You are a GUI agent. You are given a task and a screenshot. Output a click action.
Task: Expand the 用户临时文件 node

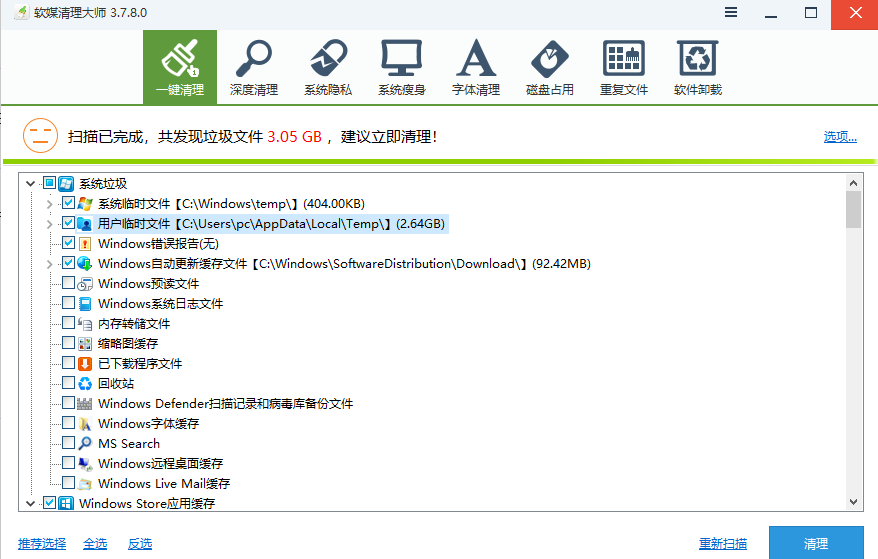(49, 224)
